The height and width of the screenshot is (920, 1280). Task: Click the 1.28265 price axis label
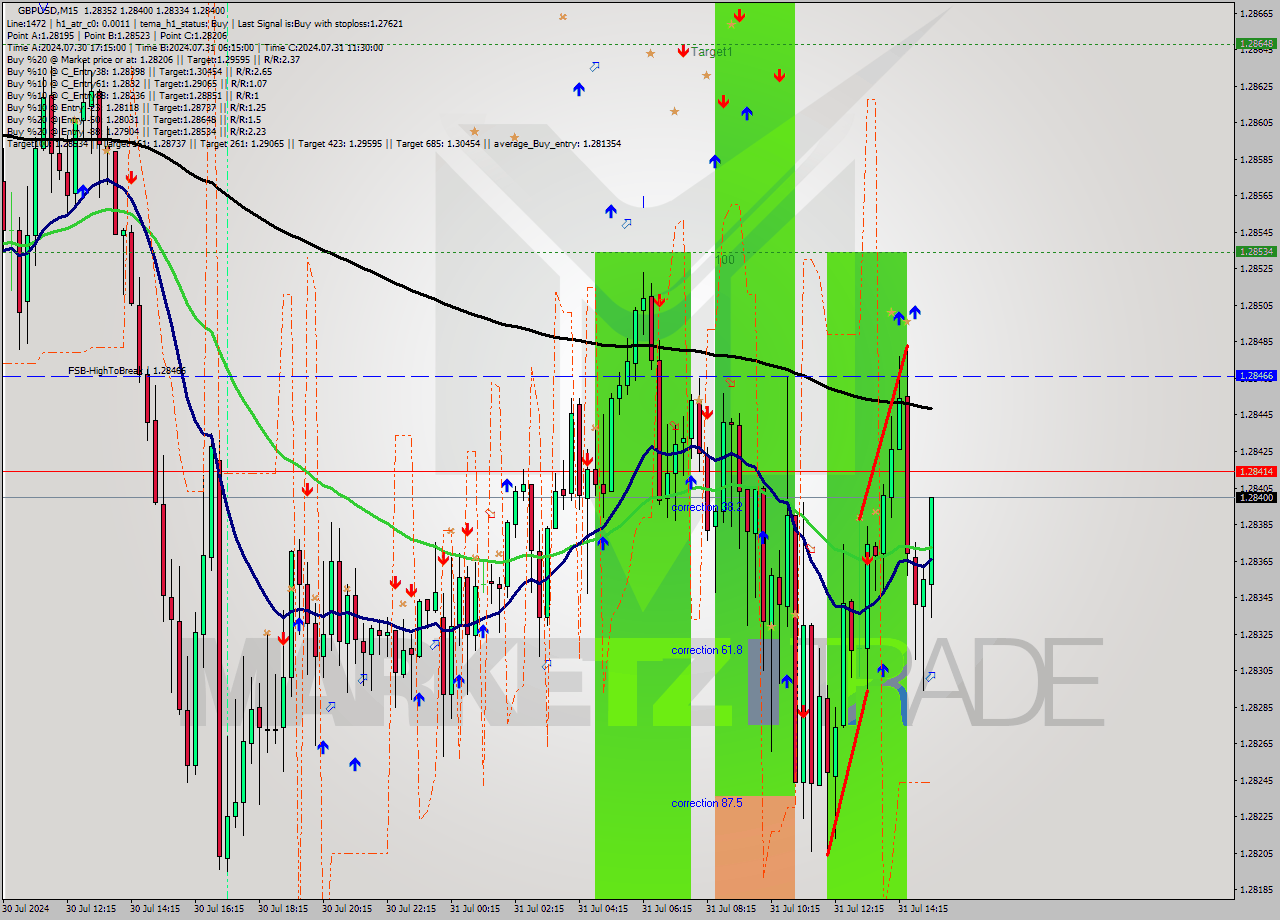[1256, 743]
